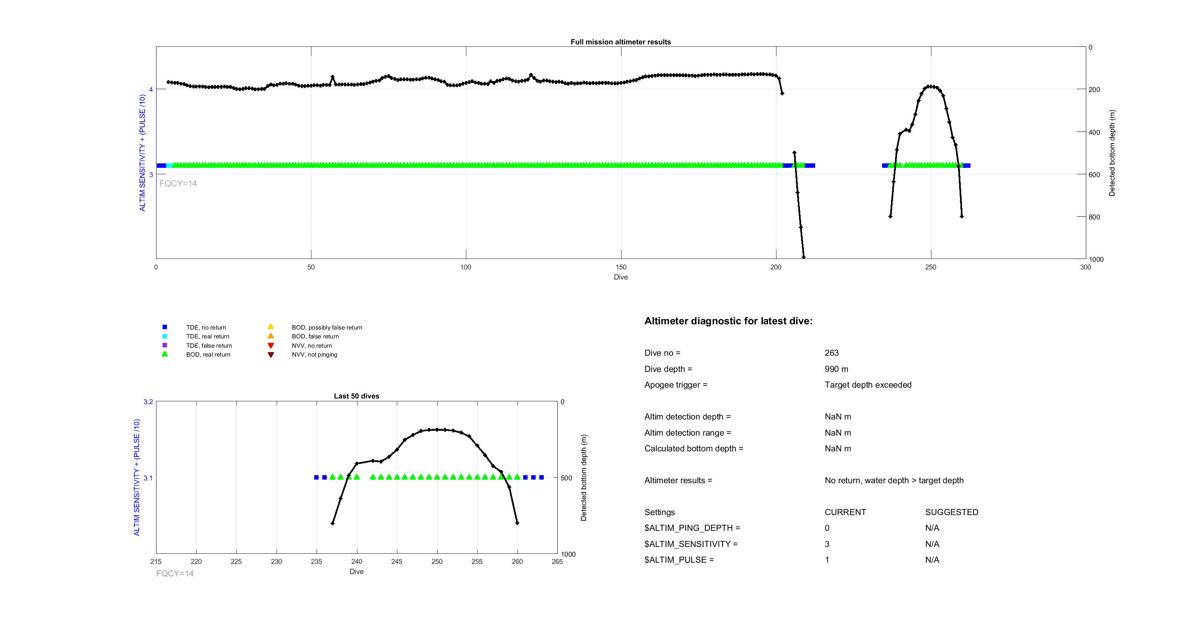Click the left-axis tick 3.2 on Last 50 dives chart

[x=148, y=402]
